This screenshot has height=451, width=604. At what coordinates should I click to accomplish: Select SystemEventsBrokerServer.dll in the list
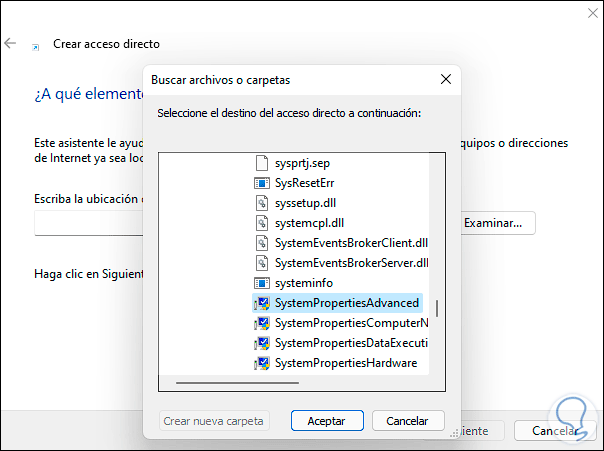(350, 263)
